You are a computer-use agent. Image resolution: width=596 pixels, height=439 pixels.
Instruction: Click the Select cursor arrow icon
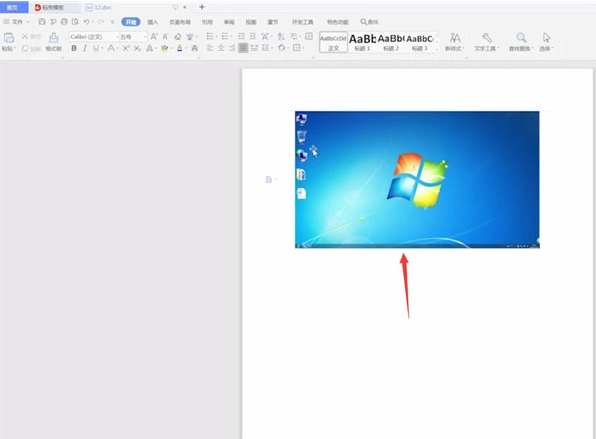tap(546, 37)
